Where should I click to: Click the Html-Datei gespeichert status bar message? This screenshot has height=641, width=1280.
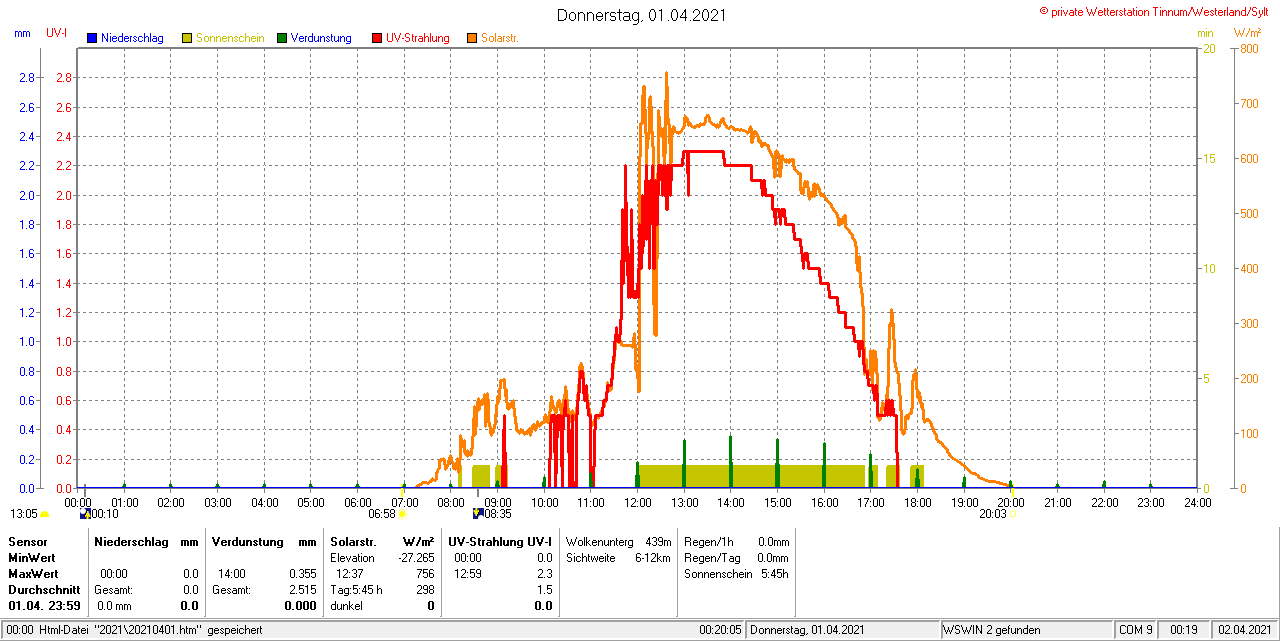[x=133, y=630]
